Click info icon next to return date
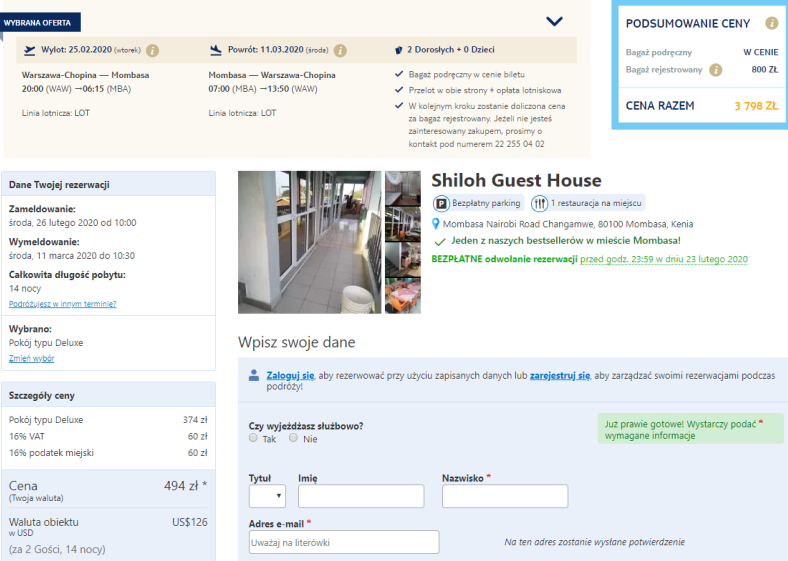The height and width of the screenshot is (561, 788). coord(340,50)
